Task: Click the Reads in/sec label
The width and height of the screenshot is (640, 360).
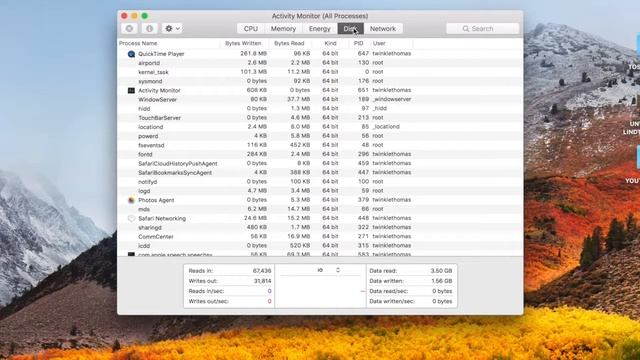Action: 207,291
